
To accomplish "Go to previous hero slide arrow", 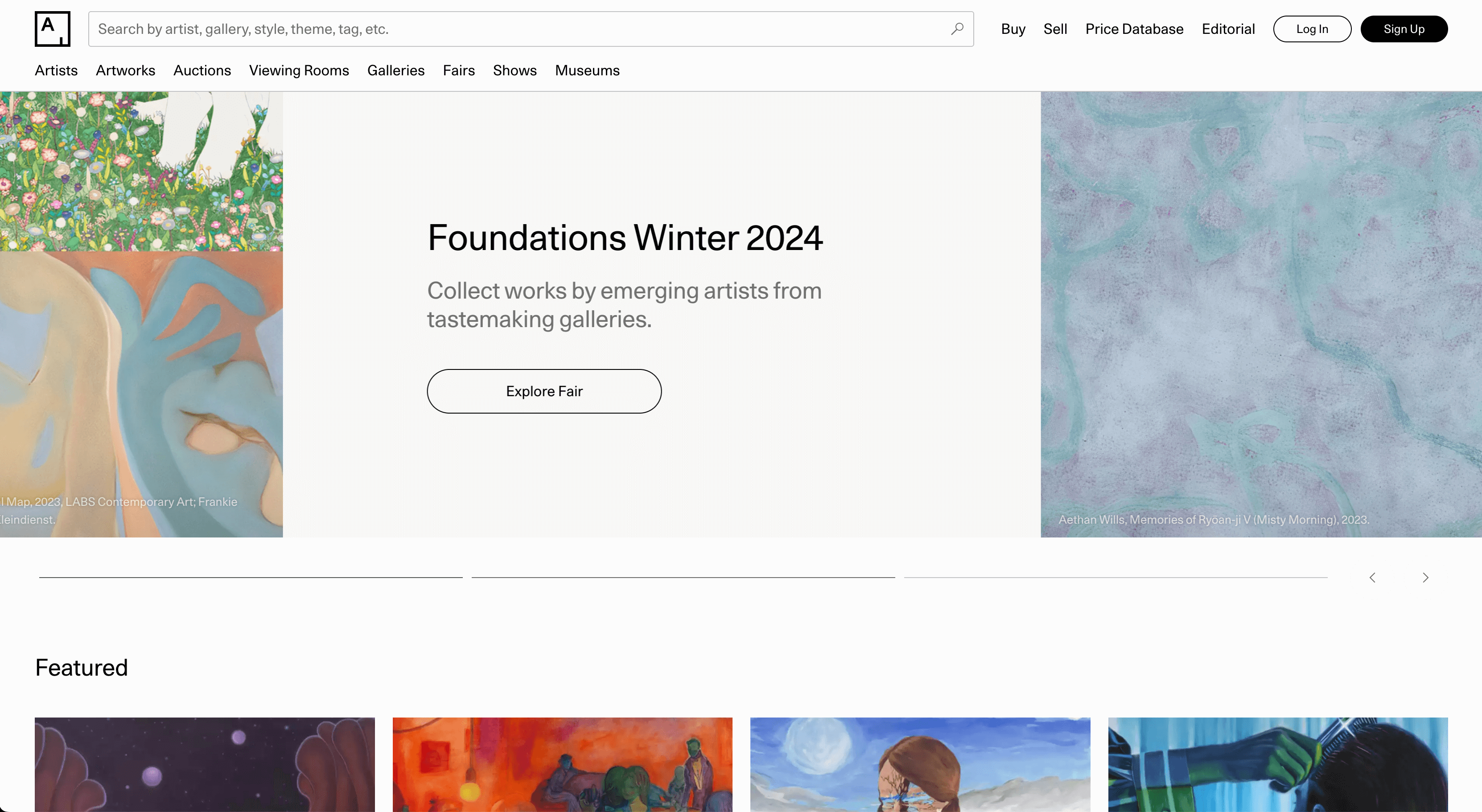I will pyautogui.click(x=1372, y=578).
